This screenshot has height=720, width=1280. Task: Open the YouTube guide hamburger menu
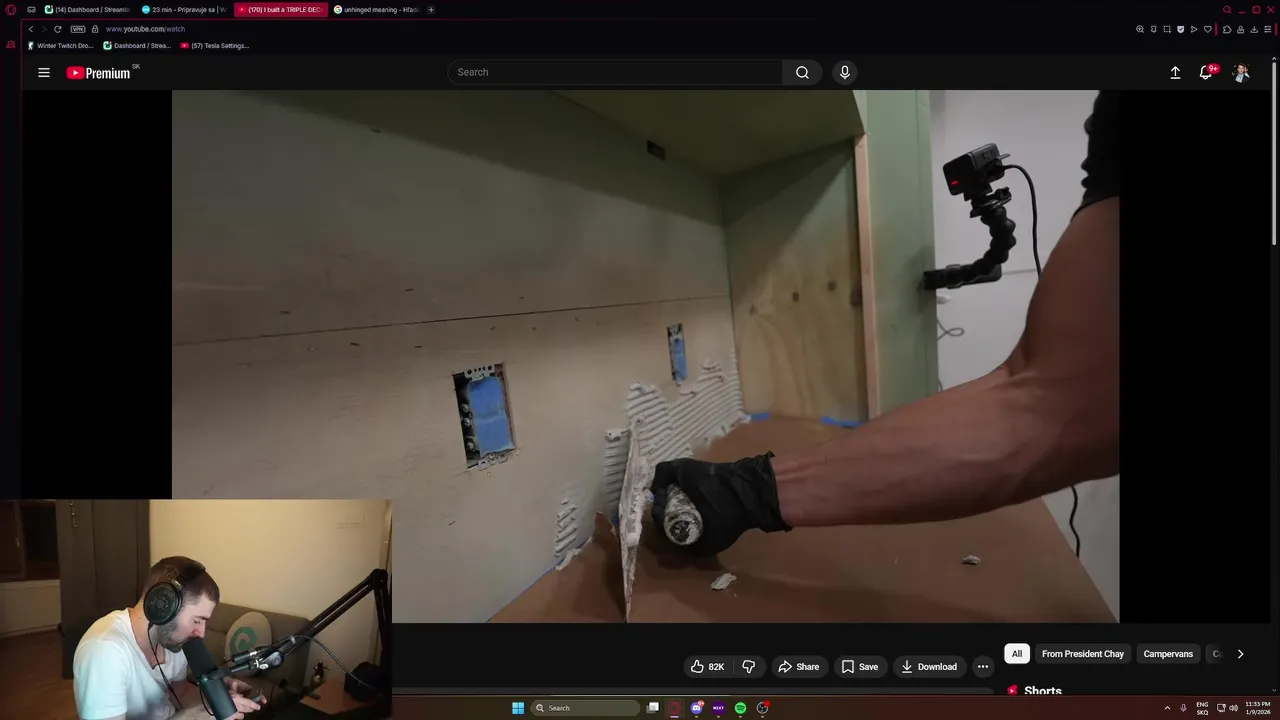44,72
